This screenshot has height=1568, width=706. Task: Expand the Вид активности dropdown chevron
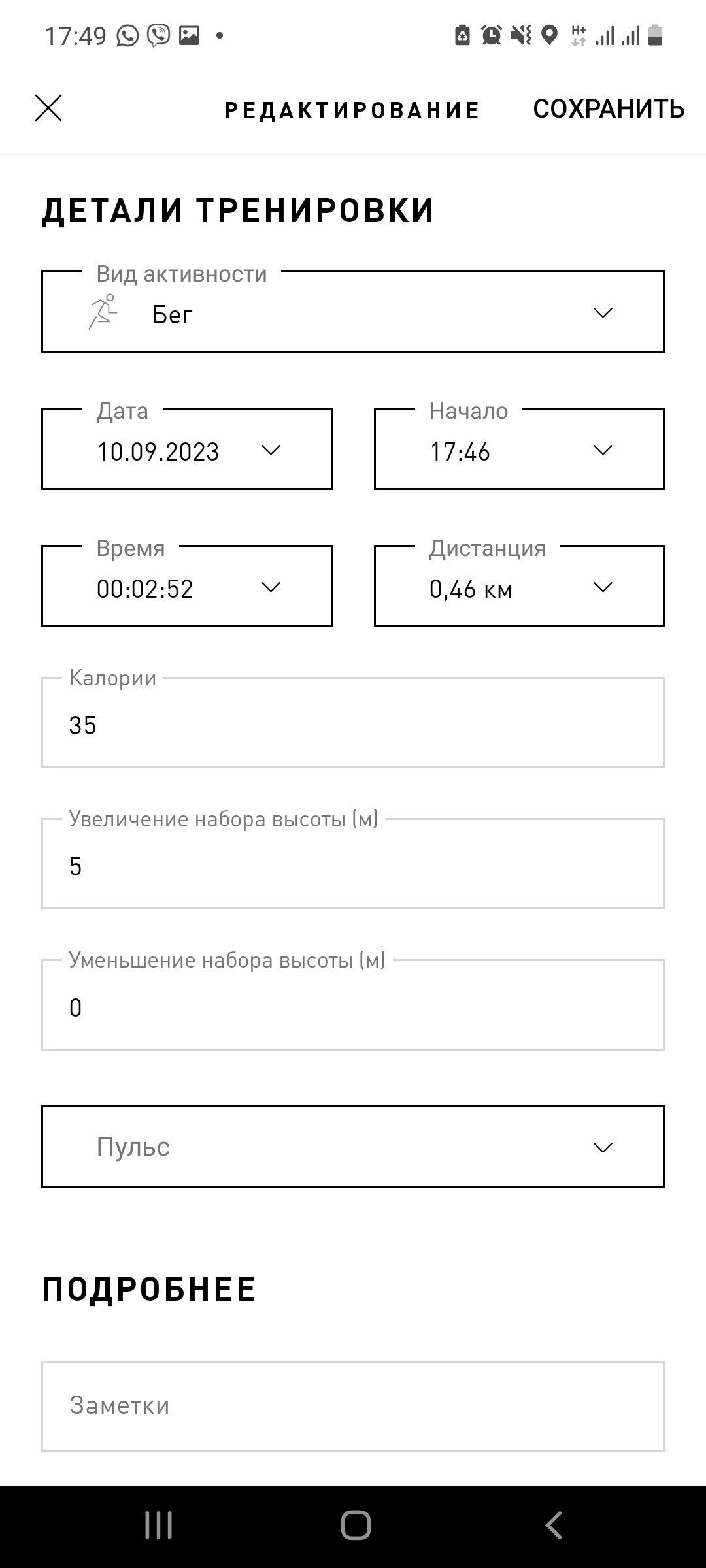[603, 312]
